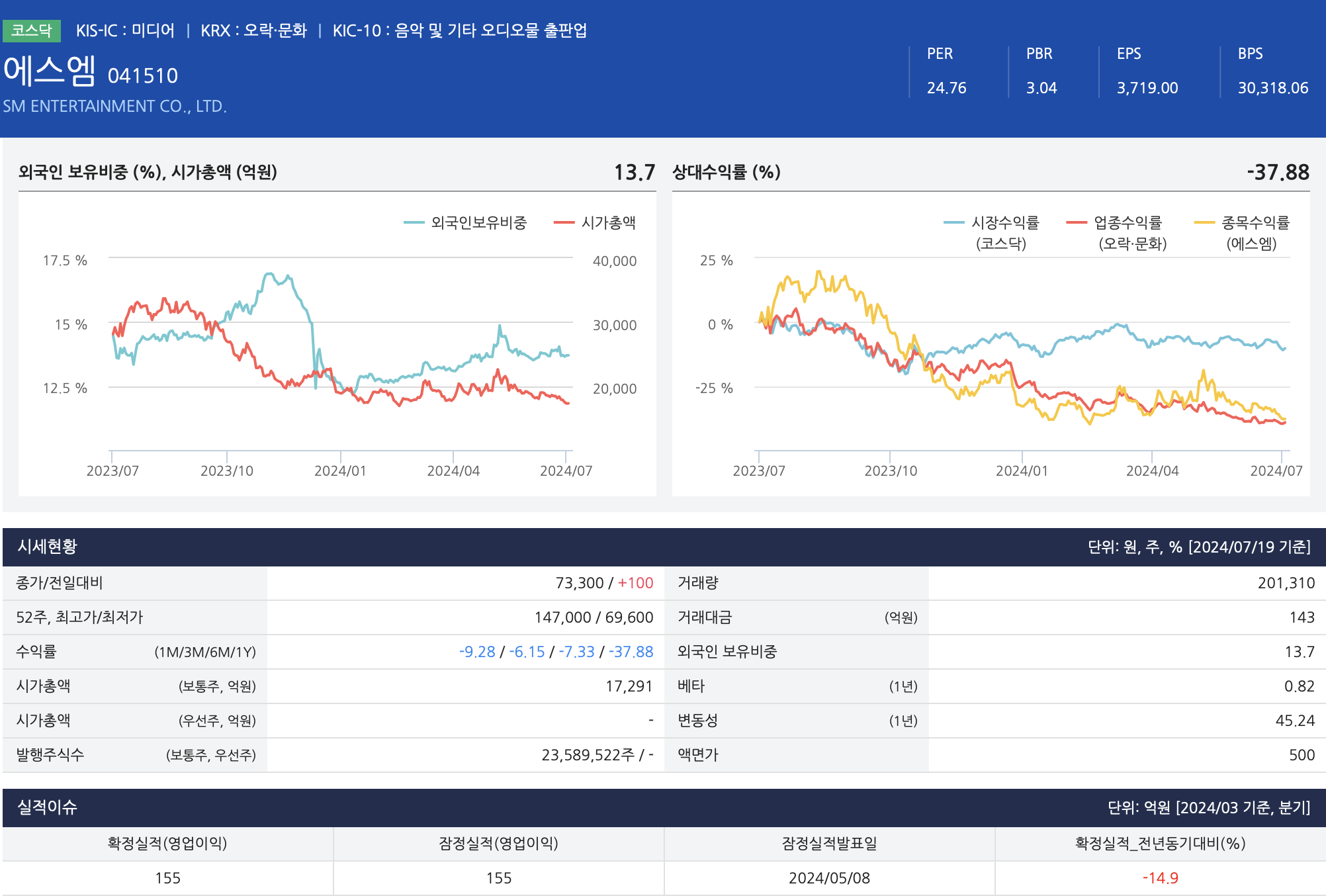
Task: Click the 확정실적_전년동기대비(%) column header
Action: pyautogui.click(x=1160, y=844)
